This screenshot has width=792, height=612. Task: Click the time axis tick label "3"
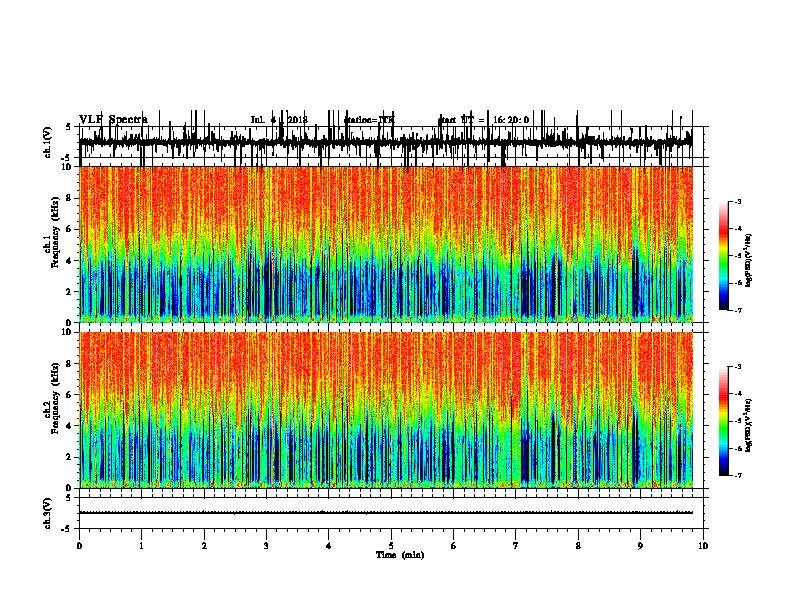tap(266, 546)
